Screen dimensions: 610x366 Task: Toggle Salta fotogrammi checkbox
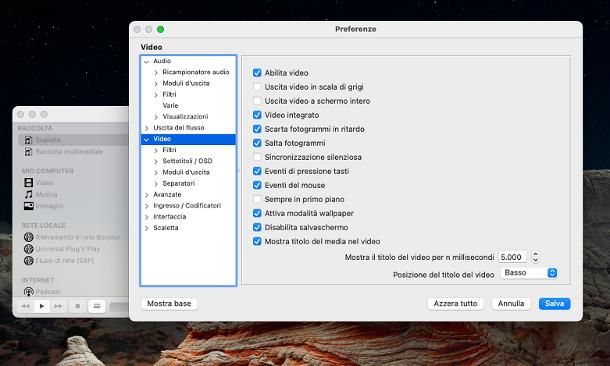tap(257, 143)
